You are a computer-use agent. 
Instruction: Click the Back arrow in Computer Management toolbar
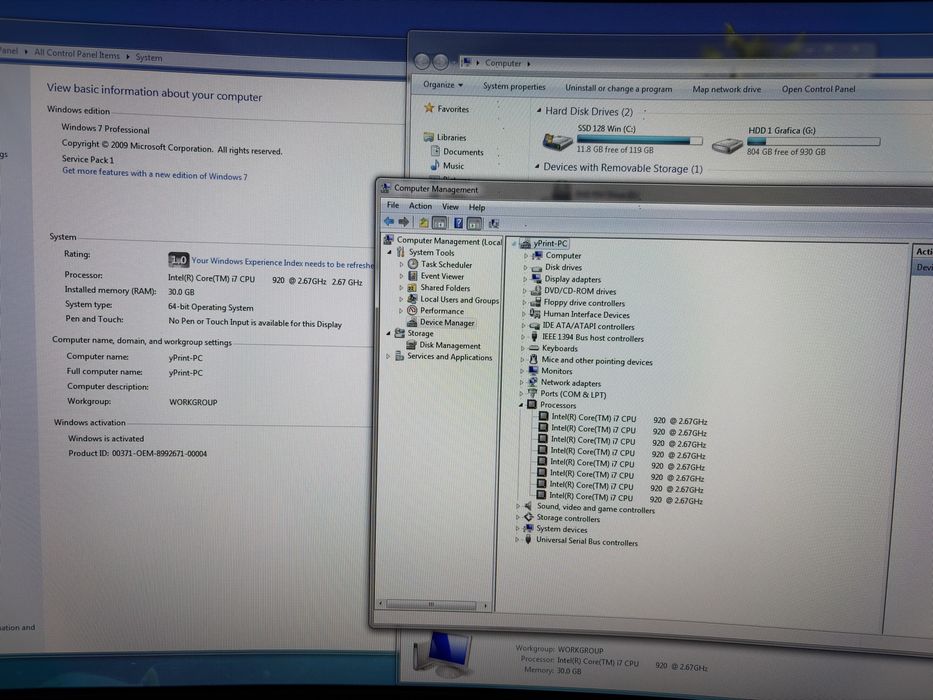coord(389,221)
